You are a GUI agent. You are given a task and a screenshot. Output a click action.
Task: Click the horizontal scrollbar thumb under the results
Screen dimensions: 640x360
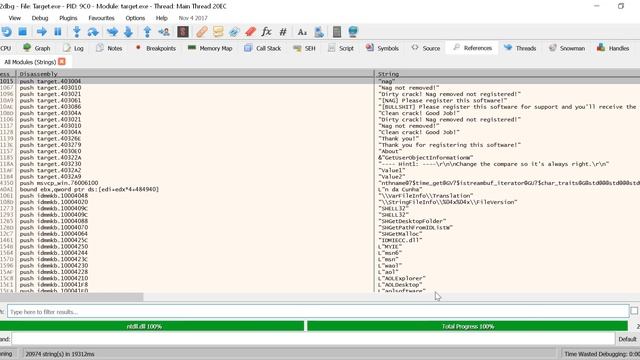pyautogui.click(x=71, y=296)
